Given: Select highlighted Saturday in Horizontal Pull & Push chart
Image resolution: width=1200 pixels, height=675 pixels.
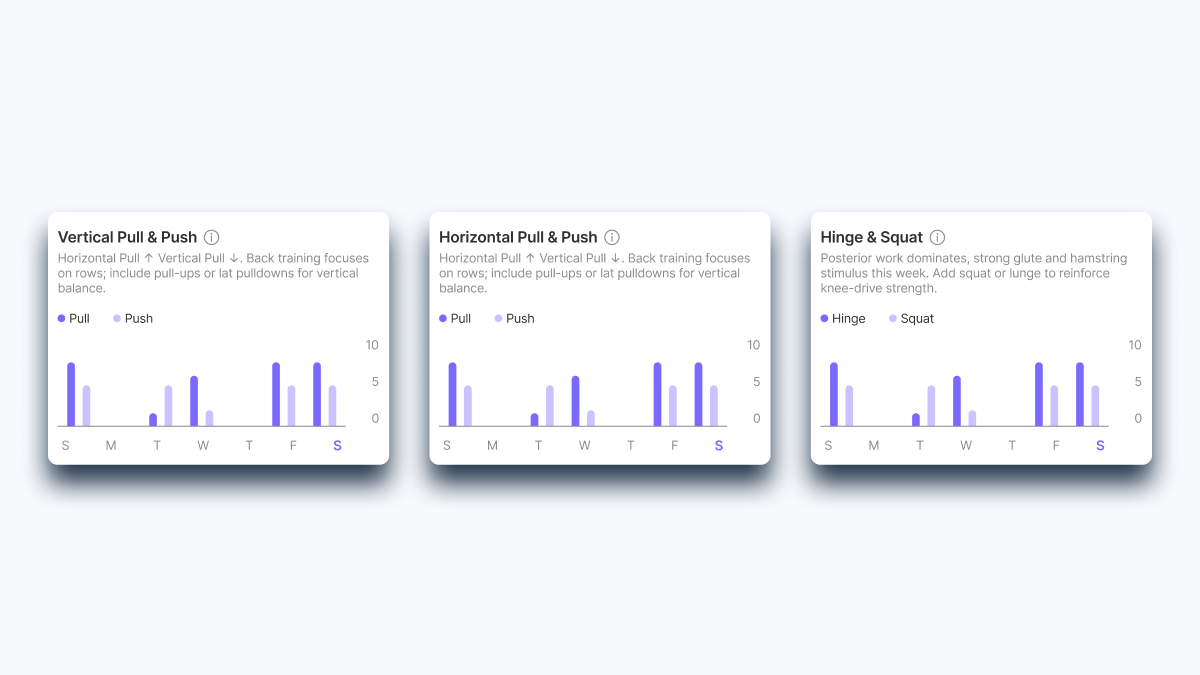Looking at the screenshot, I should tap(719, 446).
